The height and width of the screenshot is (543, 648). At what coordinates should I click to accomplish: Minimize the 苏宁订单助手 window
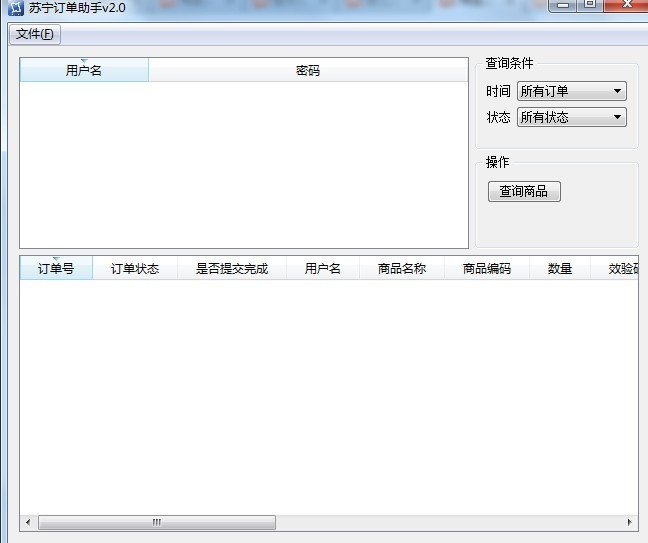coord(562,5)
